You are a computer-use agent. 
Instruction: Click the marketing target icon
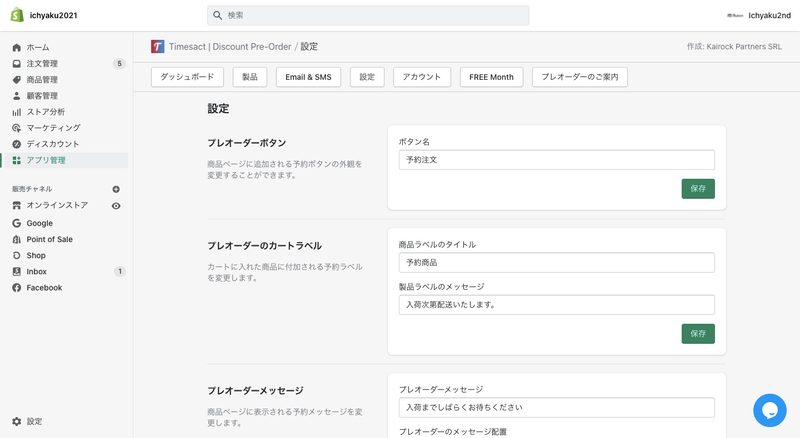point(17,128)
